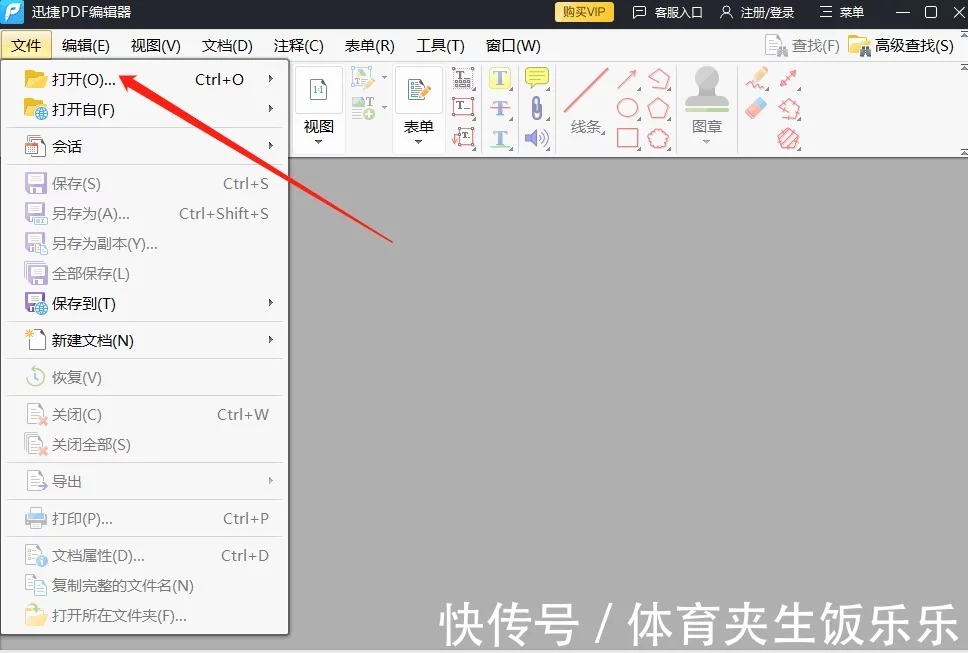Select the eraser tool

pos(756,109)
